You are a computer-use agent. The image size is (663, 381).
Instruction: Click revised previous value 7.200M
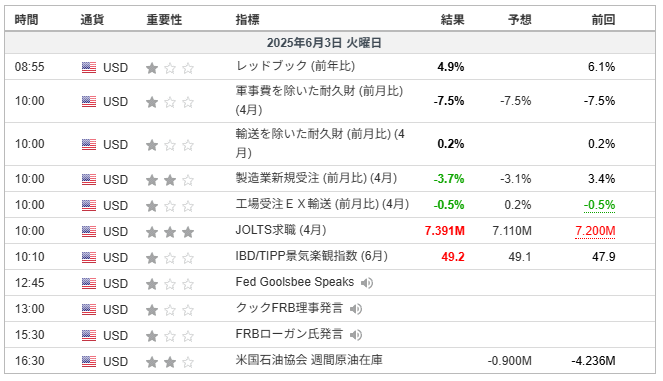[x=595, y=231]
